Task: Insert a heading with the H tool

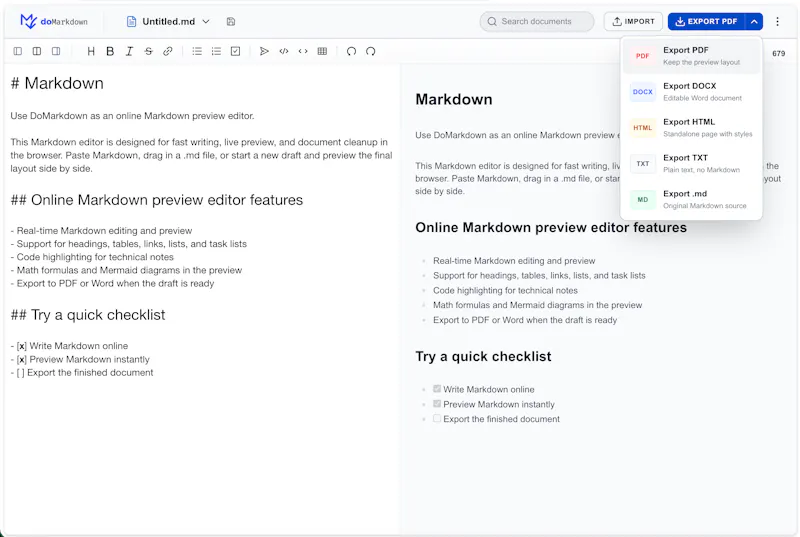Action: [x=91, y=51]
